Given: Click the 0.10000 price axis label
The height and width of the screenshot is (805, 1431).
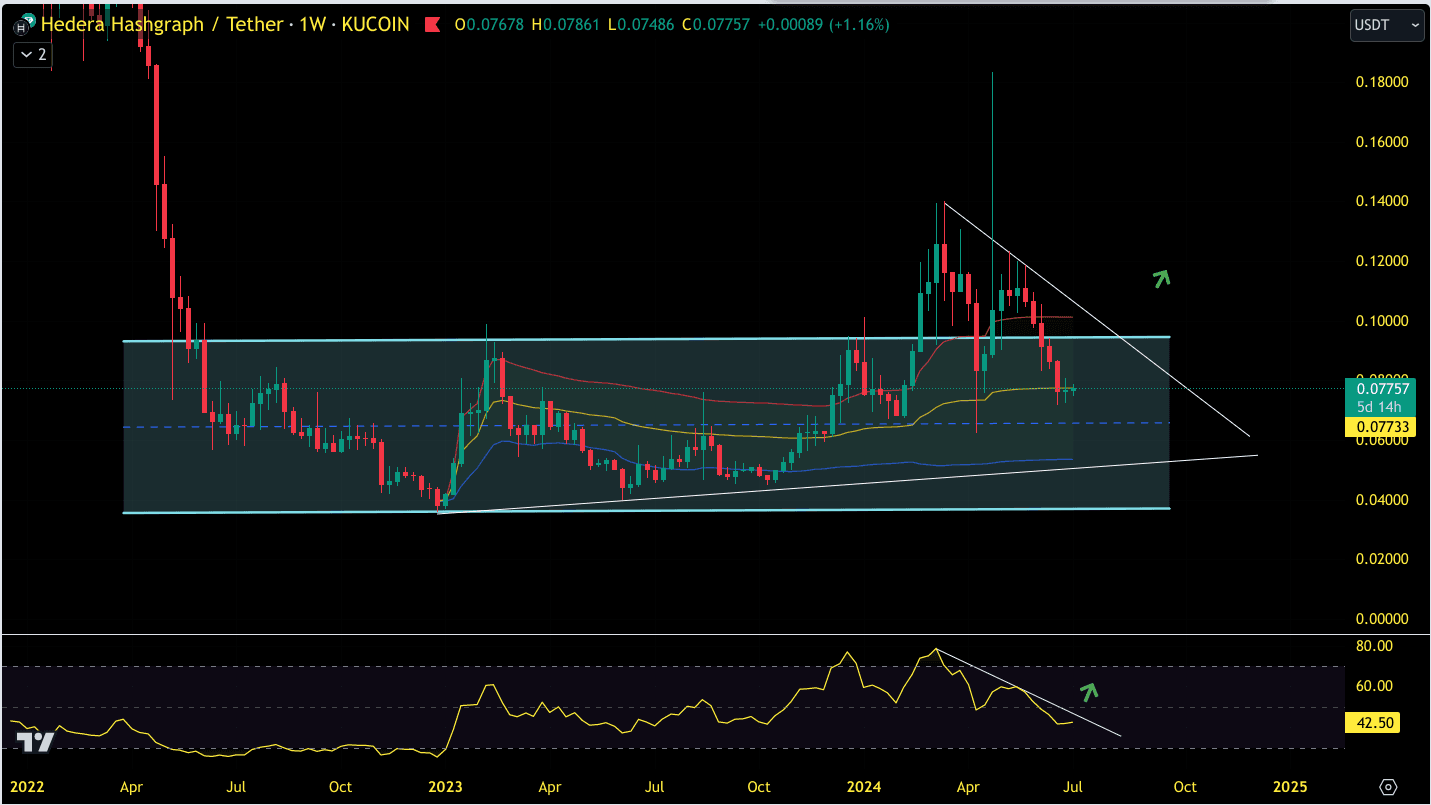Looking at the screenshot, I should click(x=1382, y=321).
